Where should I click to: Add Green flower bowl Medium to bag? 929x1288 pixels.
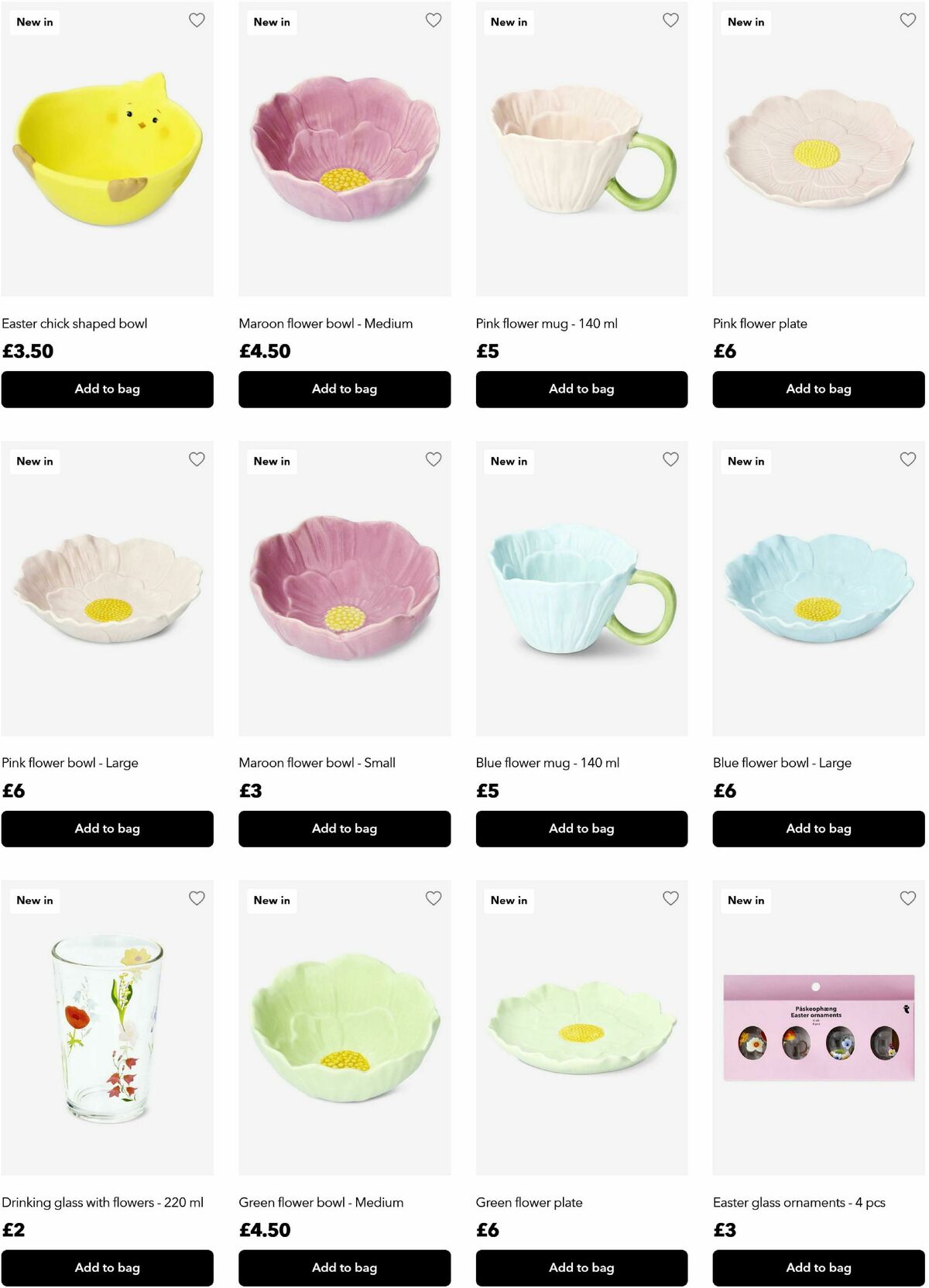[345, 1268]
